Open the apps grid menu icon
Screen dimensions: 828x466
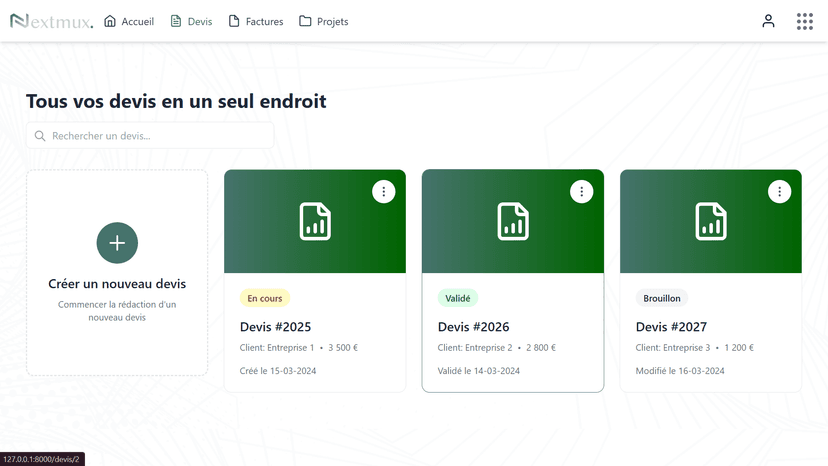(x=804, y=21)
